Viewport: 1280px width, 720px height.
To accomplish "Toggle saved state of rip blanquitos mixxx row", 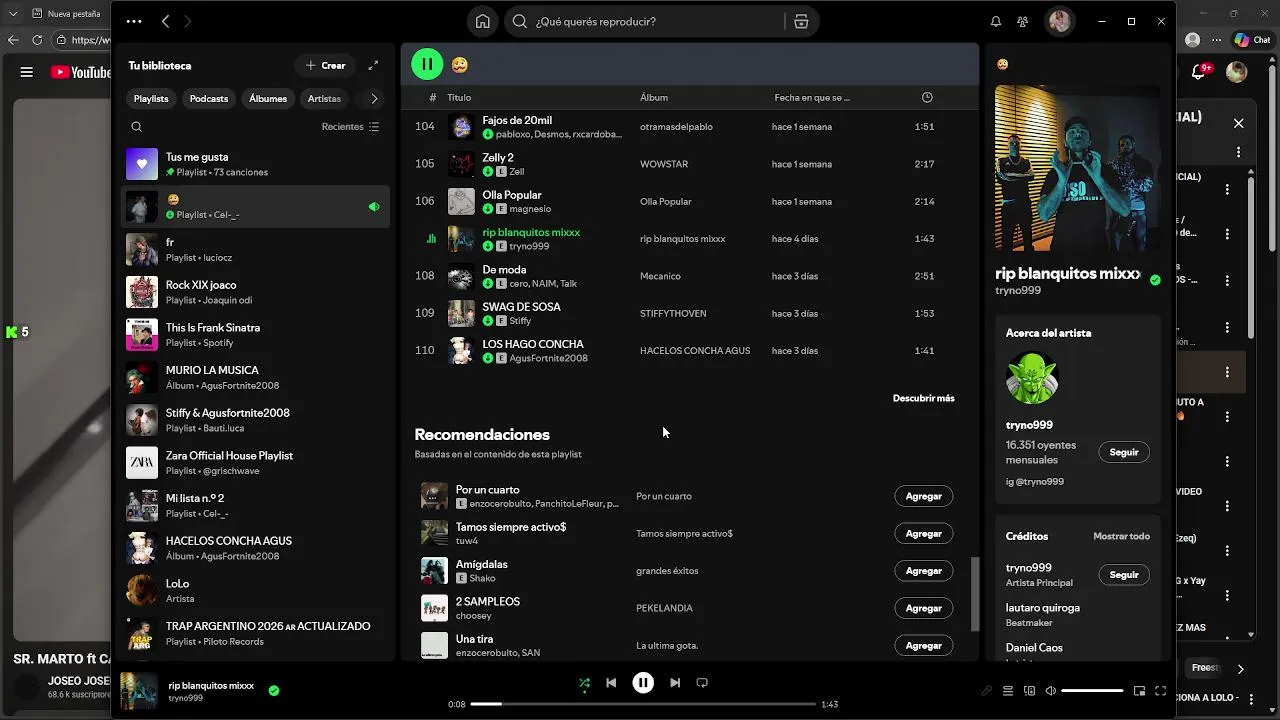I will (x=488, y=246).
